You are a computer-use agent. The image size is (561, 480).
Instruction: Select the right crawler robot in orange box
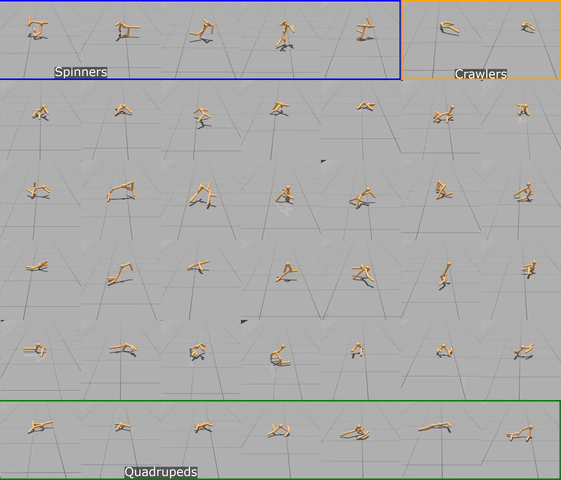pyautogui.click(x=528, y=27)
